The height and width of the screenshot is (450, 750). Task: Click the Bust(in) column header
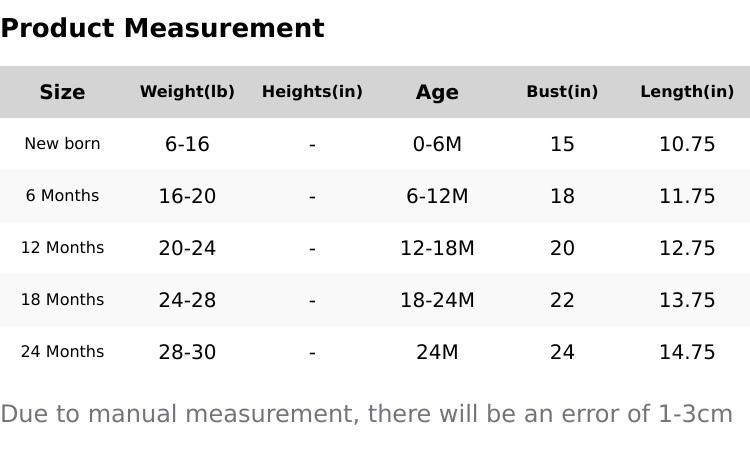point(562,92)
